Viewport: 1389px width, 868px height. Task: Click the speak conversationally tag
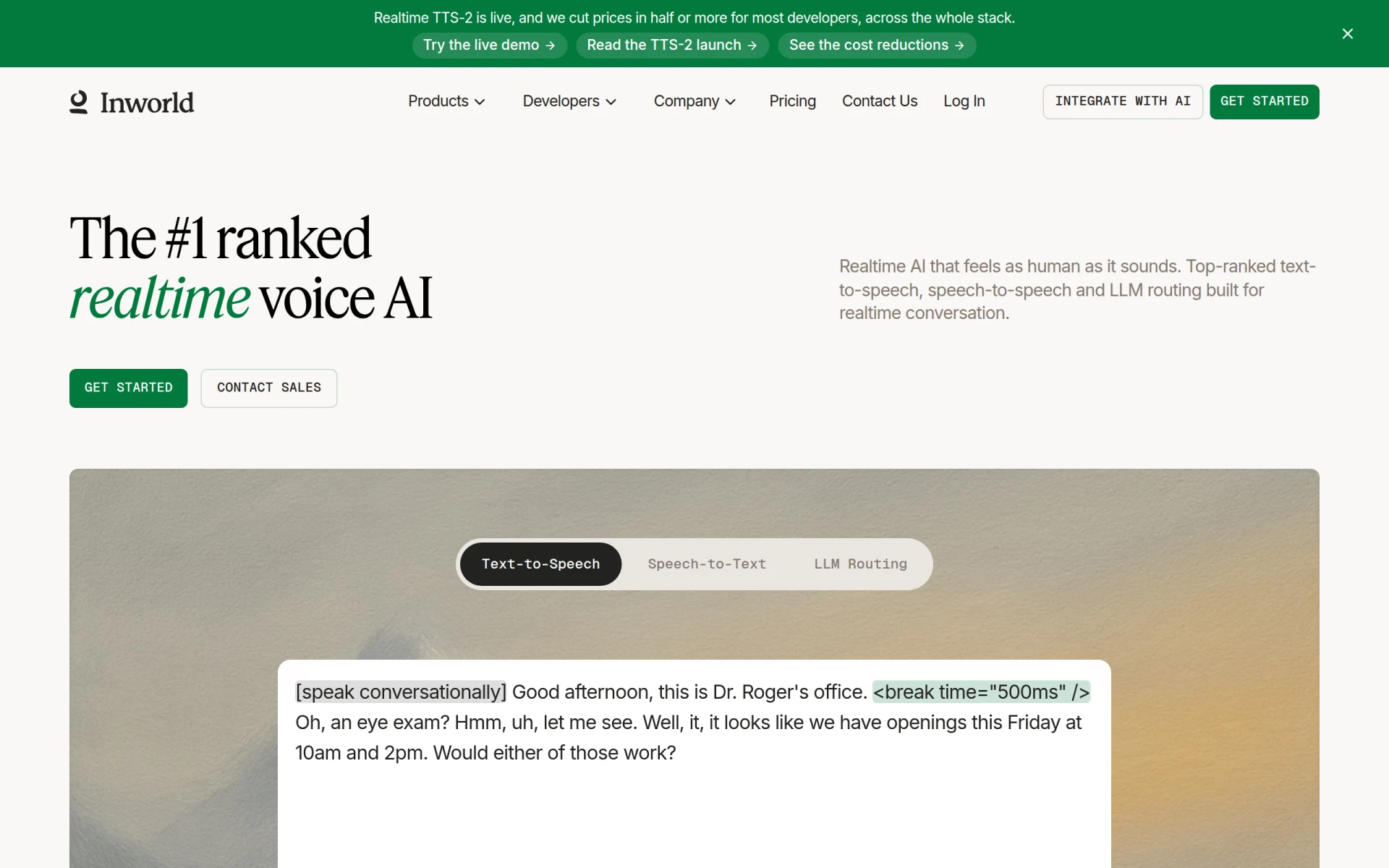401,692
